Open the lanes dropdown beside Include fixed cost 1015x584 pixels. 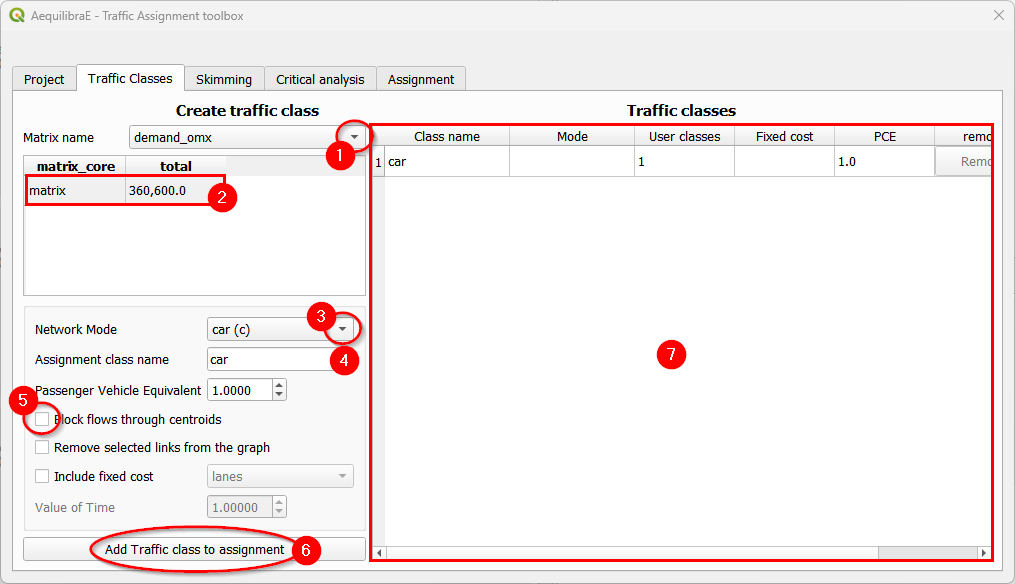345,476
